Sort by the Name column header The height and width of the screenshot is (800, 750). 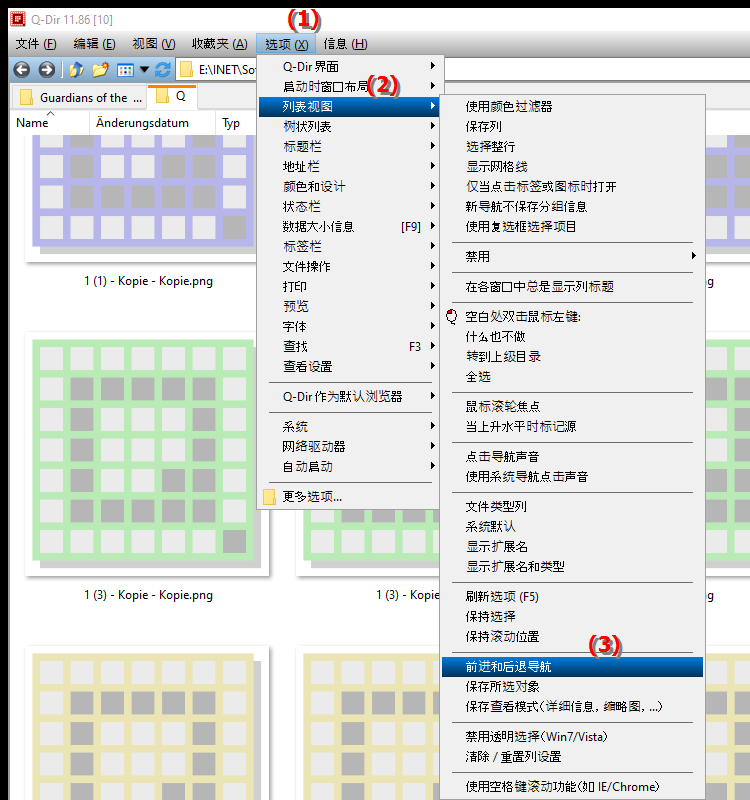point(50,123)
